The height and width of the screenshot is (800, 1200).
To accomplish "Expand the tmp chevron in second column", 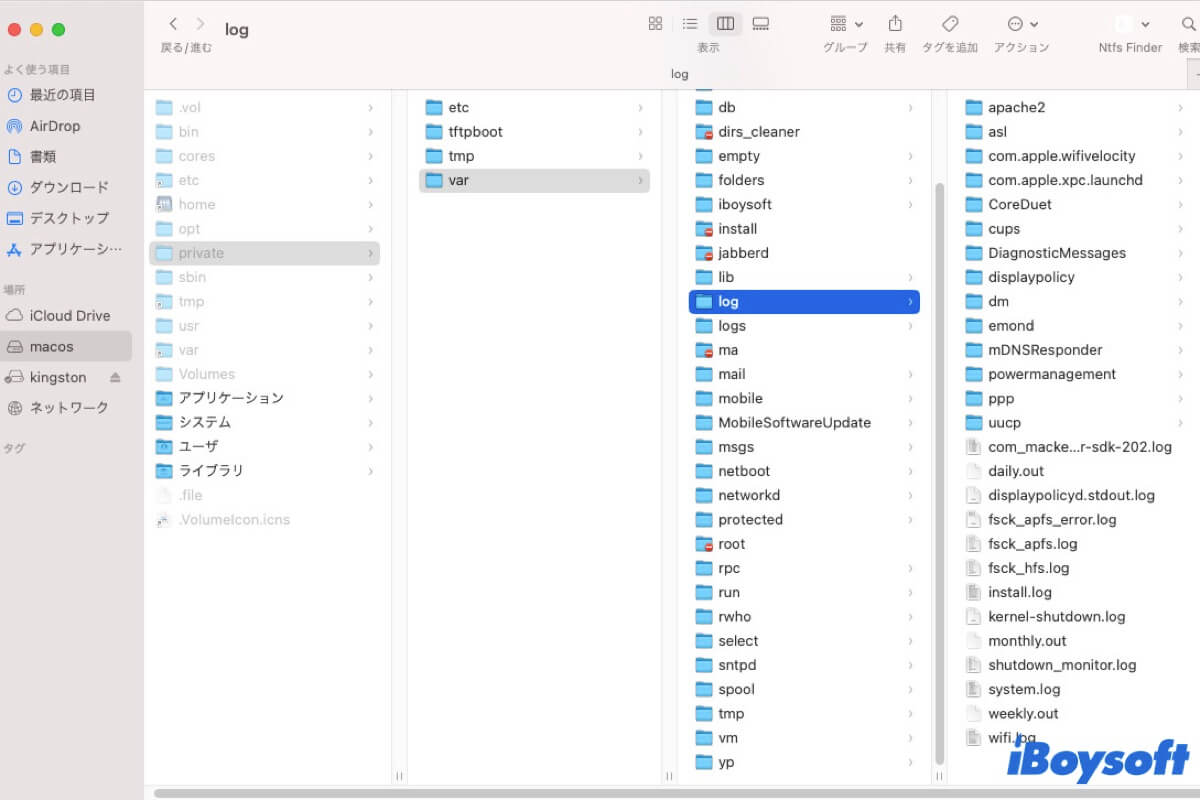I will (640, 156).
